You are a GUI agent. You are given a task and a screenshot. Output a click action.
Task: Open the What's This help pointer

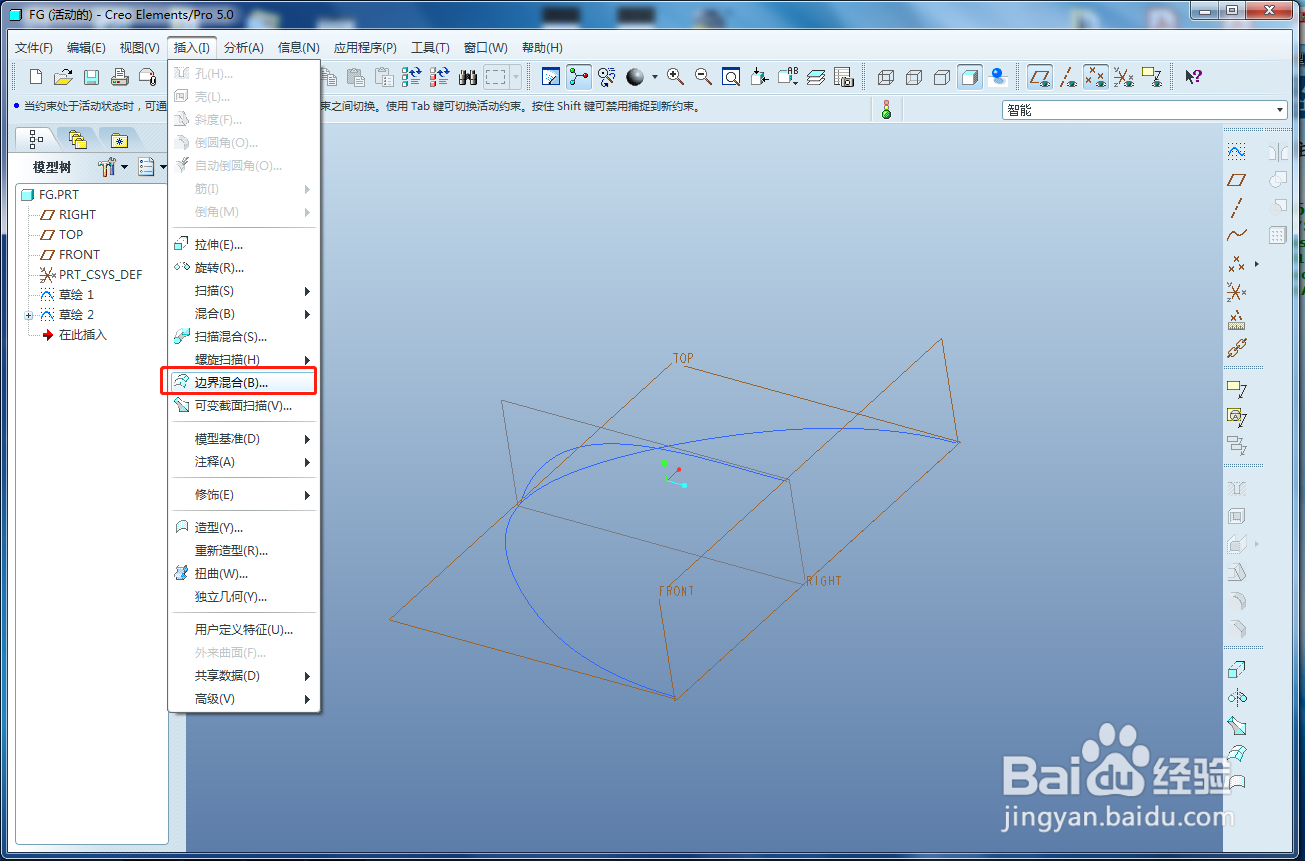(1193, 77)
